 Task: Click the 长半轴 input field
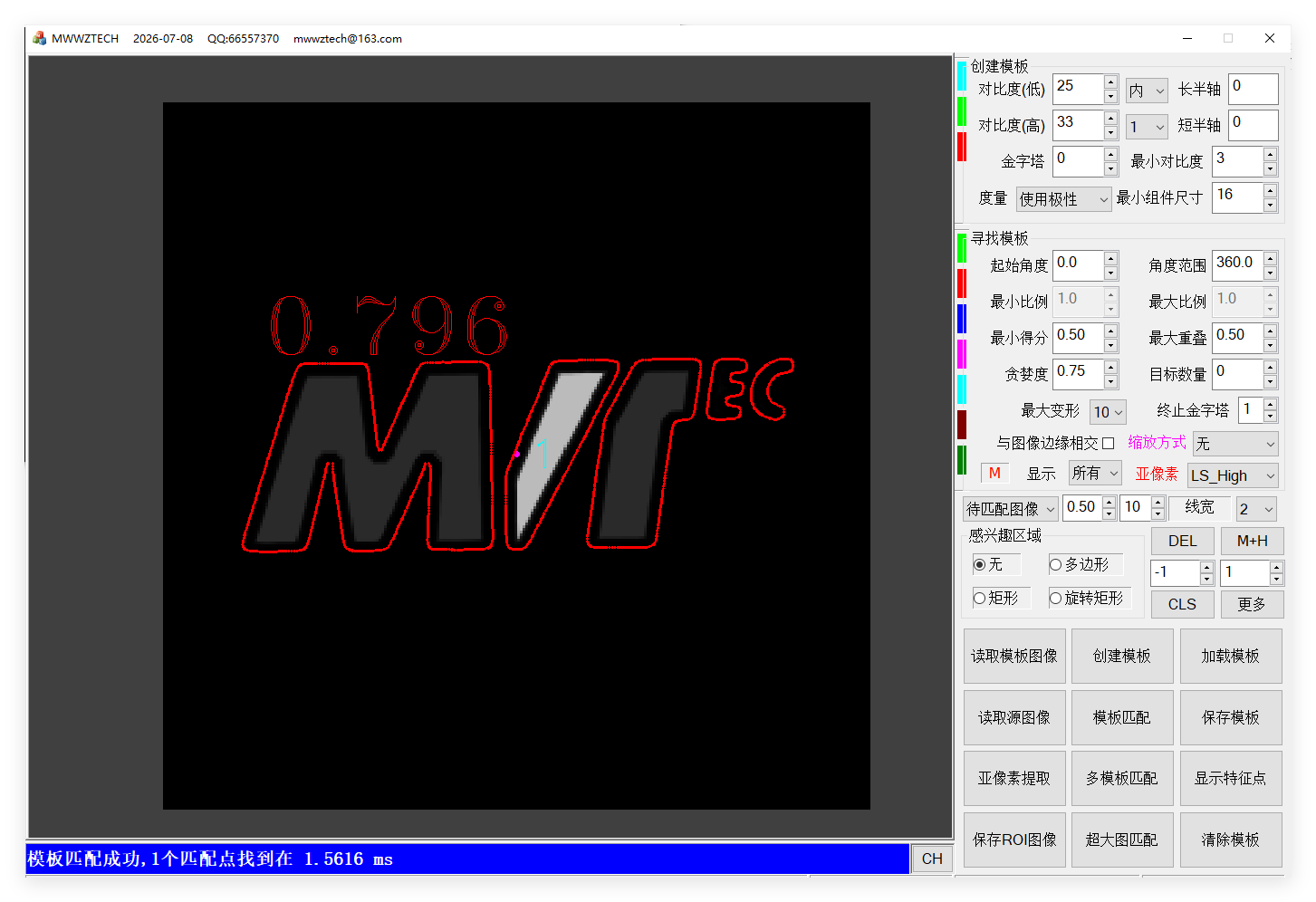tap(1254, 89)
